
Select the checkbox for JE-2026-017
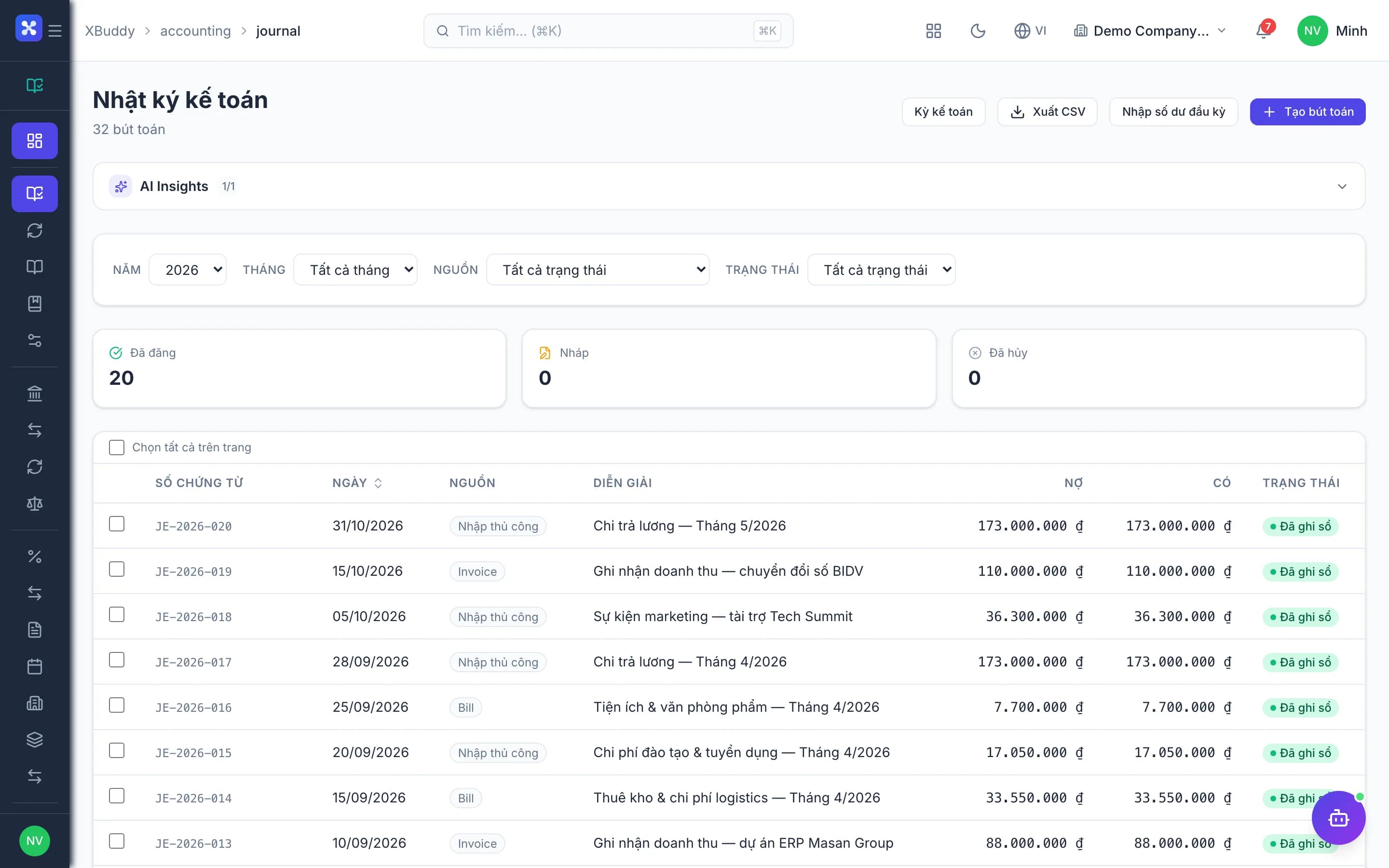117,660
